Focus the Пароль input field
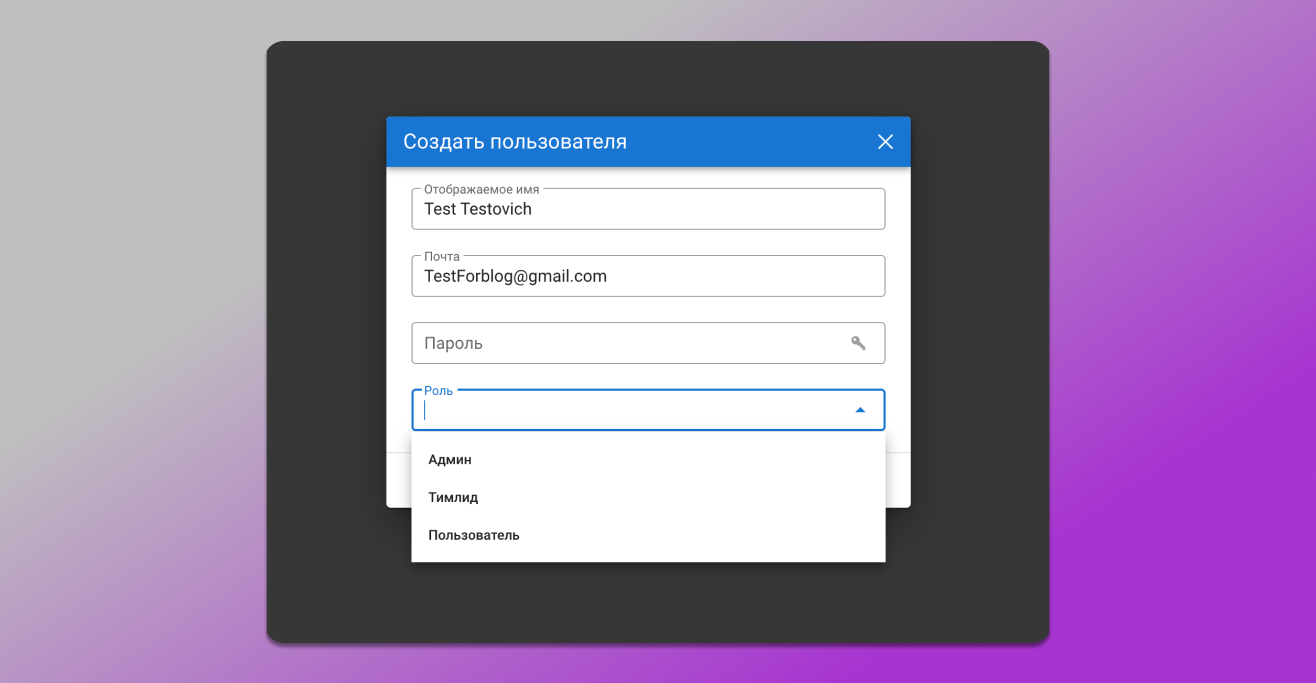This screenshot has width=1316, height=683. (x=630, y=343)
